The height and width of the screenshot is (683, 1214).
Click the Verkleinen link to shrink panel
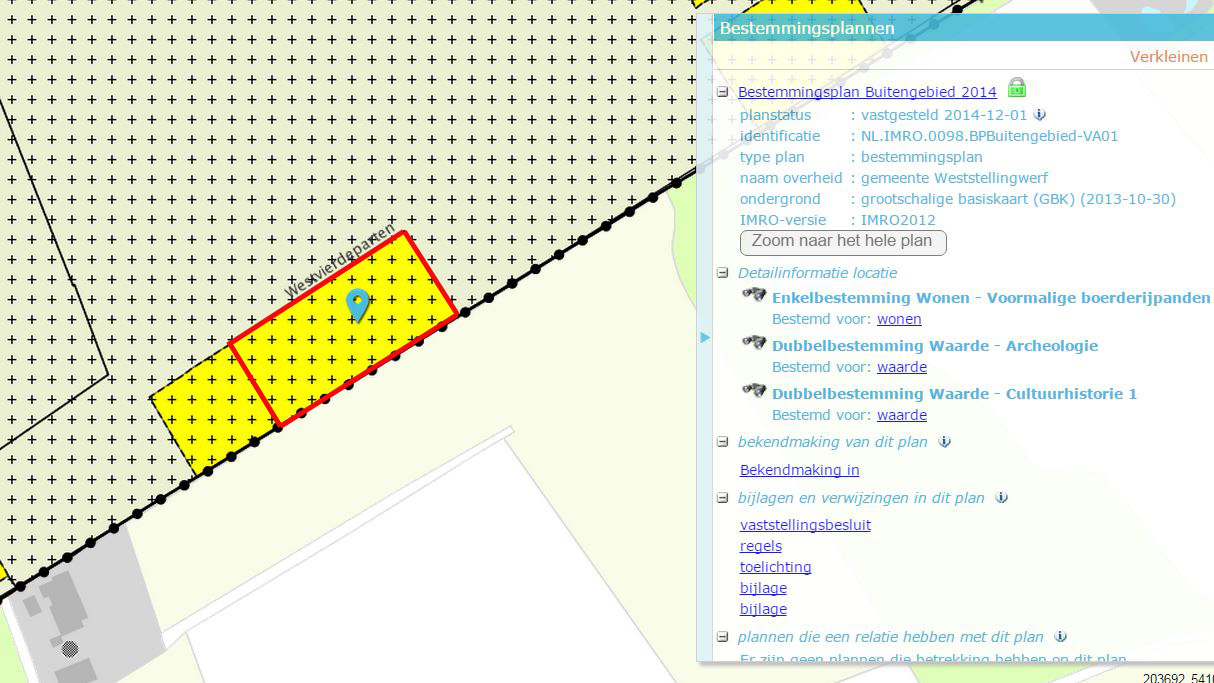point(1168,57)
